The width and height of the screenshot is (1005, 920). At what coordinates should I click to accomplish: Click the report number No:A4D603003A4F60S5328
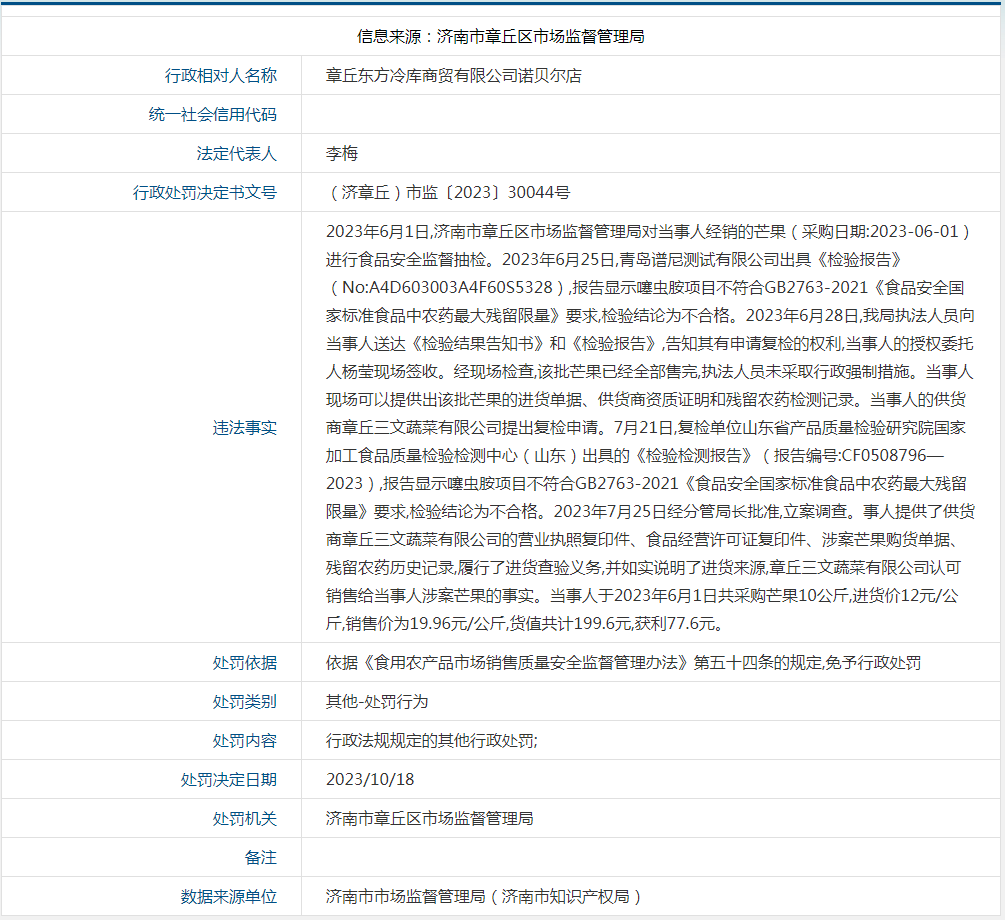pyautogui.click(x=447, y=287)
